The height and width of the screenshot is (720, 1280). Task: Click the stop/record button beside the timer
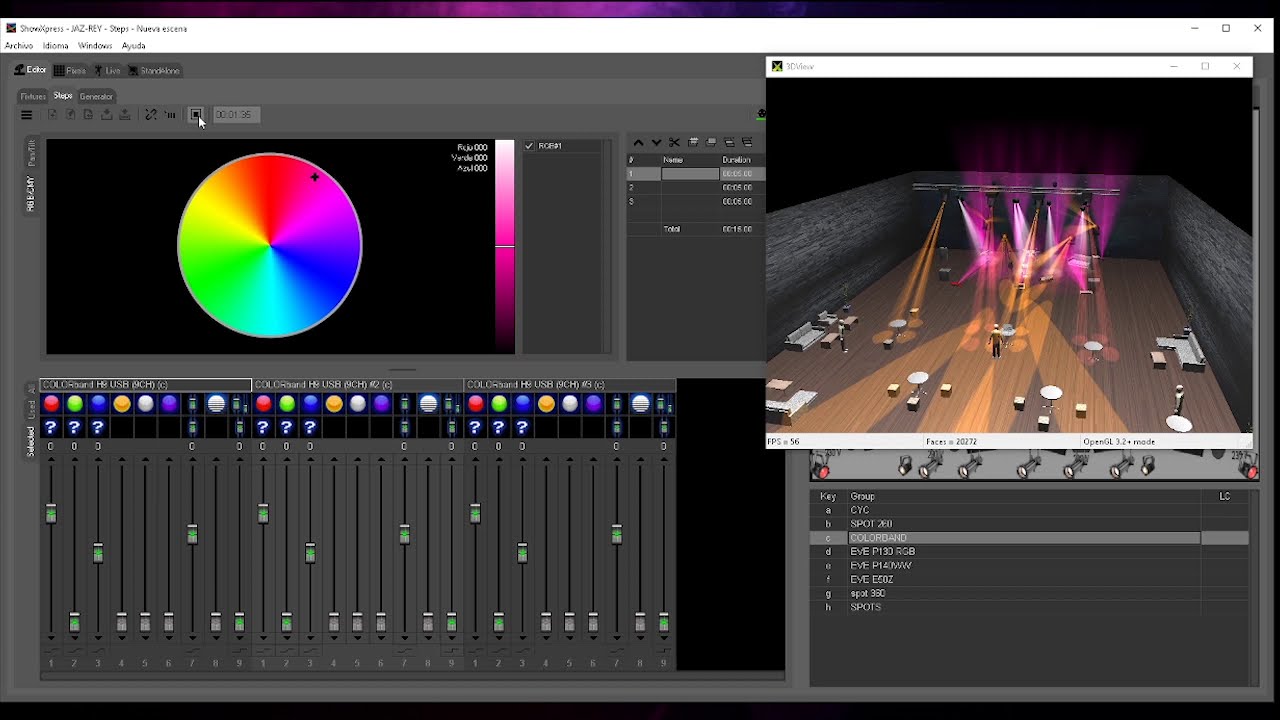196,115
